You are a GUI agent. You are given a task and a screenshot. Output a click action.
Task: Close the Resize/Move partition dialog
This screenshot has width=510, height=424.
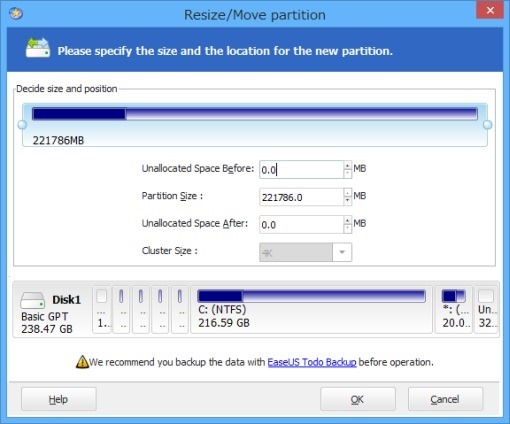click(x=490, y=10)
